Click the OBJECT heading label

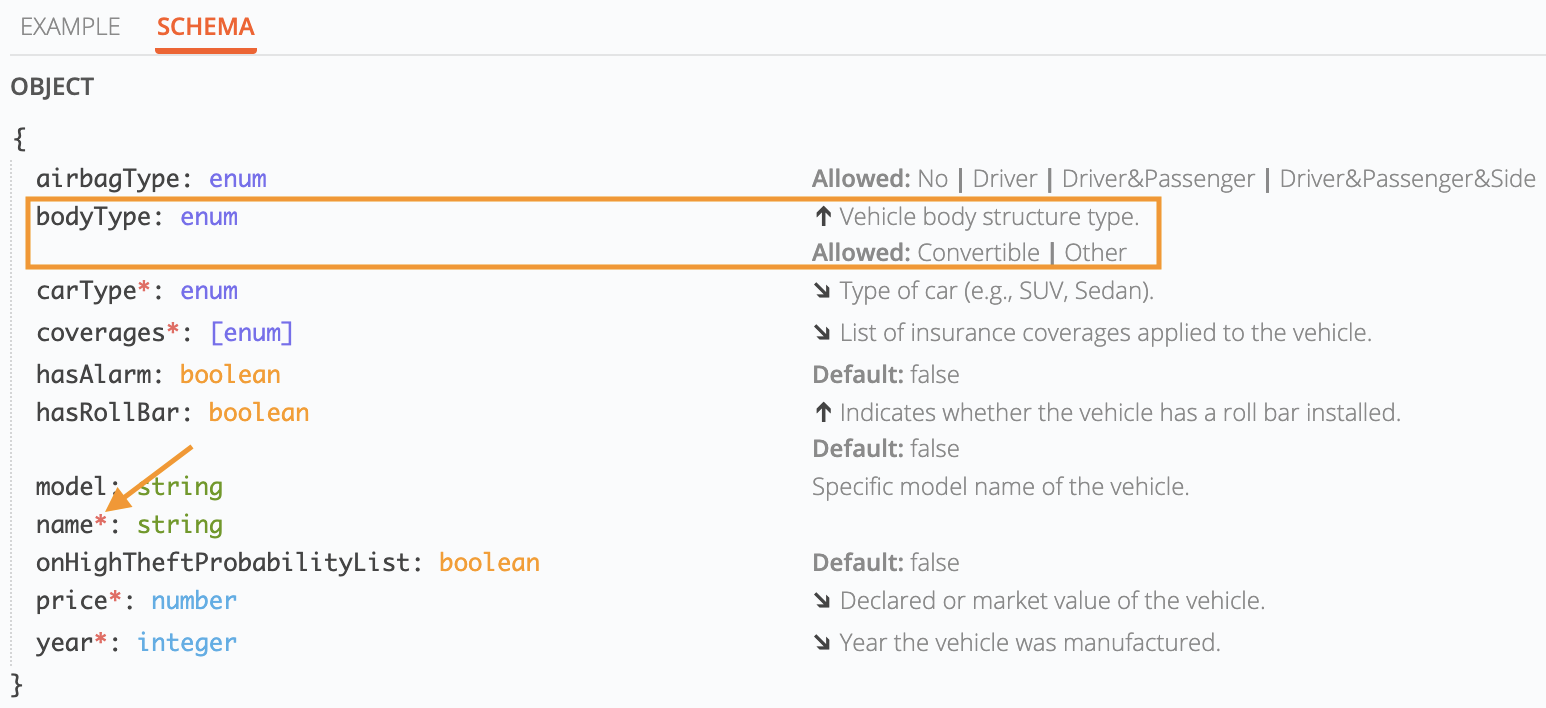click(52, 87)
